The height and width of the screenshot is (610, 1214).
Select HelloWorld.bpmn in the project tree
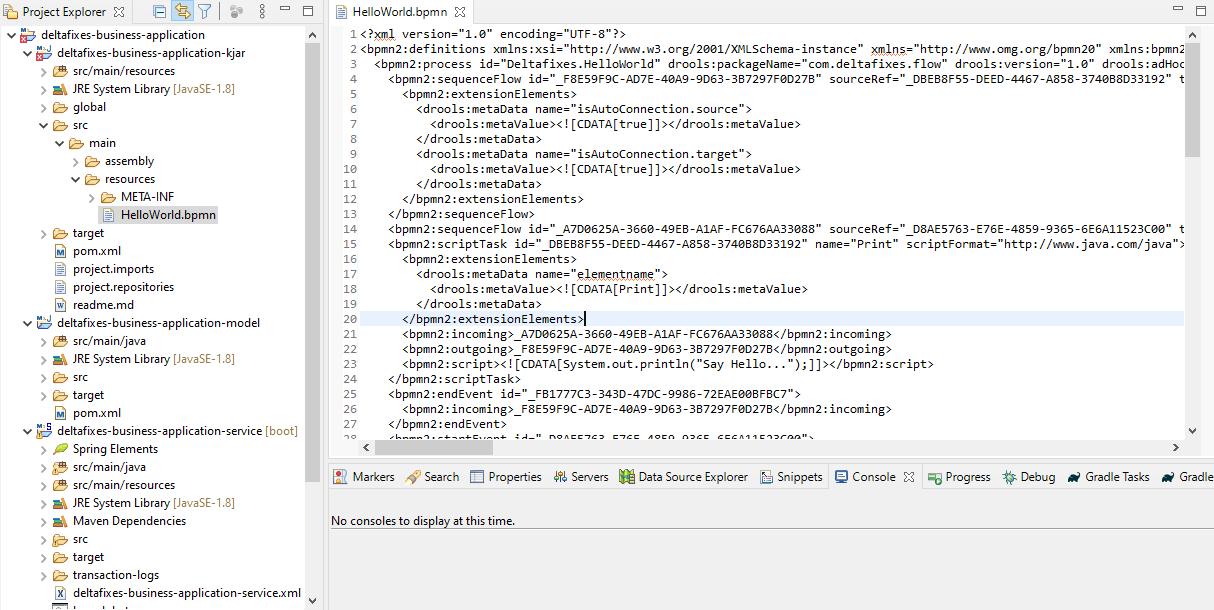click(x=168, y=215)
